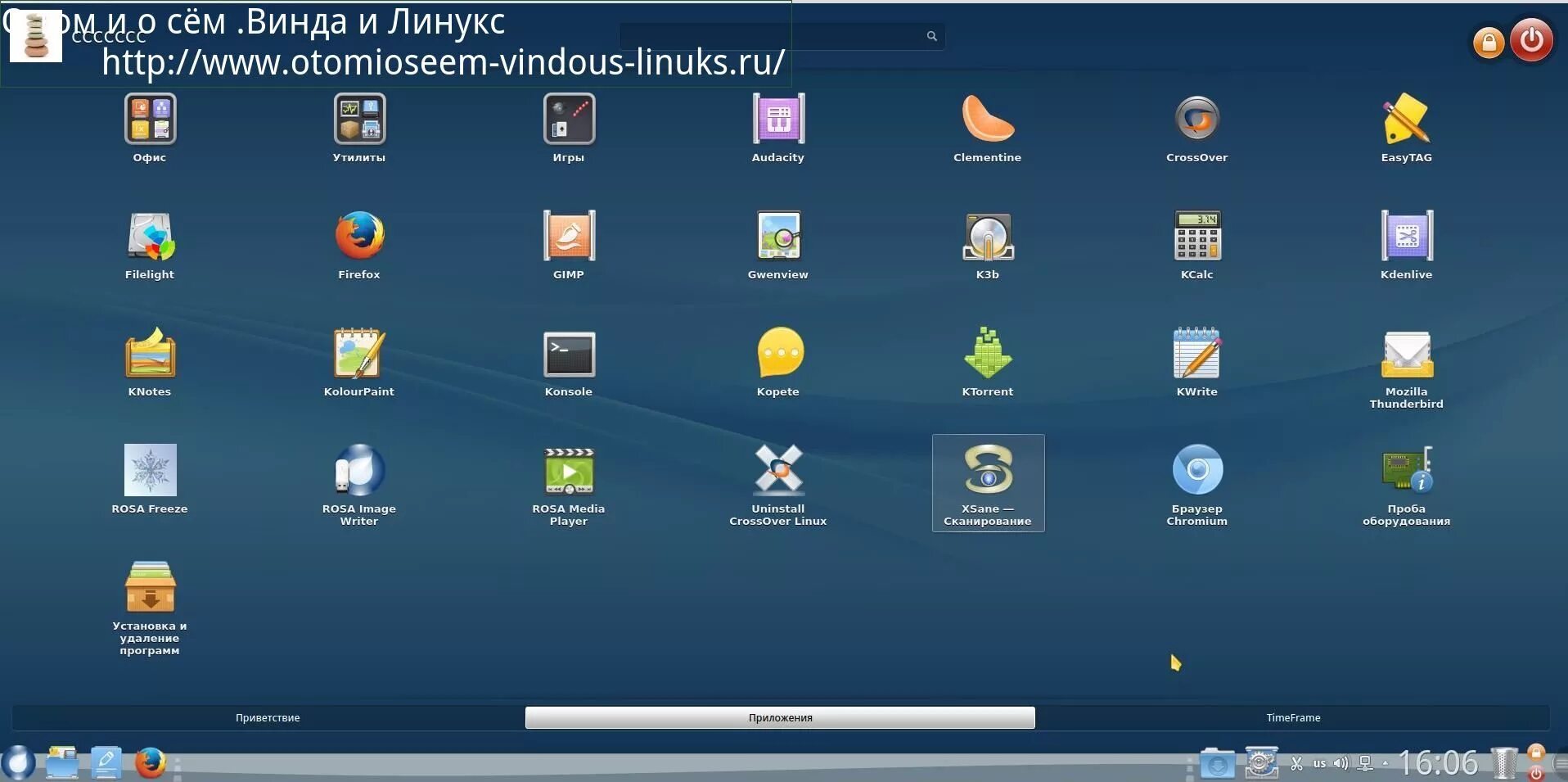
Task: Launch Clementine music player
Action: coord(988,129)
